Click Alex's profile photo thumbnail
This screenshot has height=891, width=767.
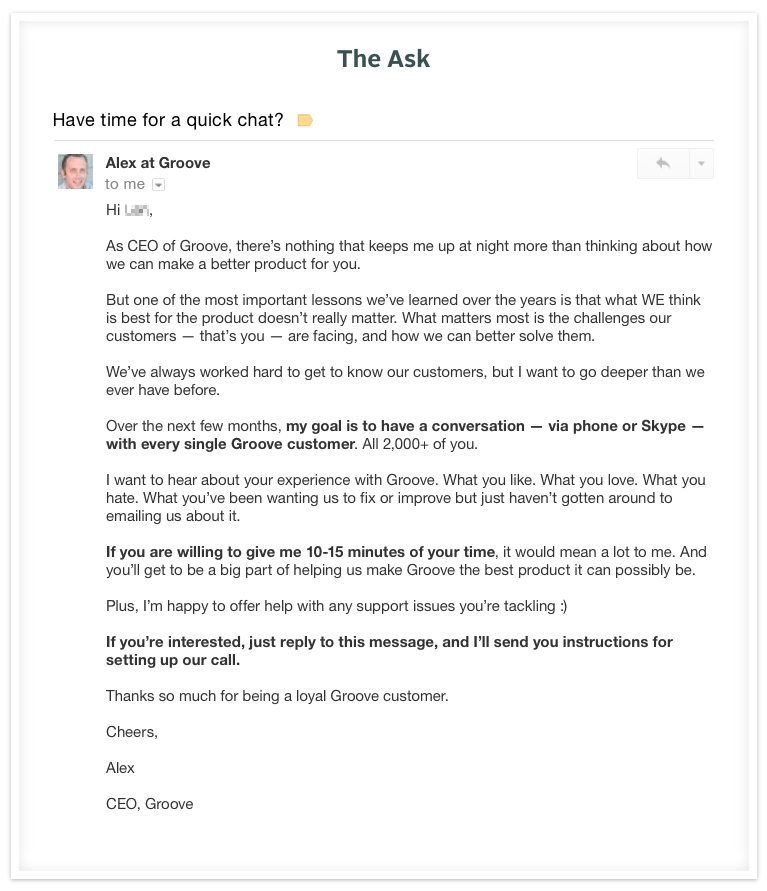coord(74,171)
